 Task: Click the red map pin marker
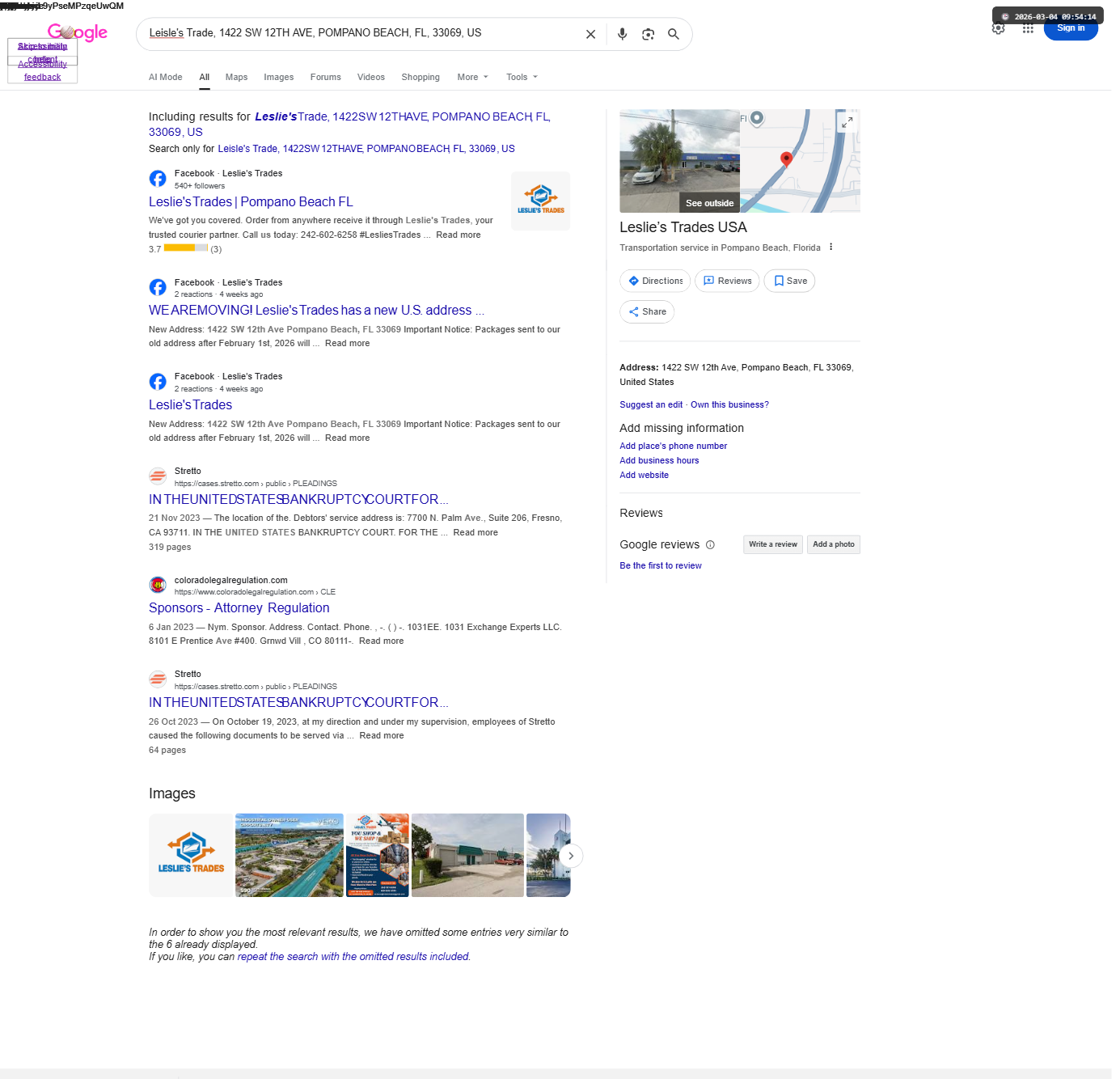[x=785, y=159]
